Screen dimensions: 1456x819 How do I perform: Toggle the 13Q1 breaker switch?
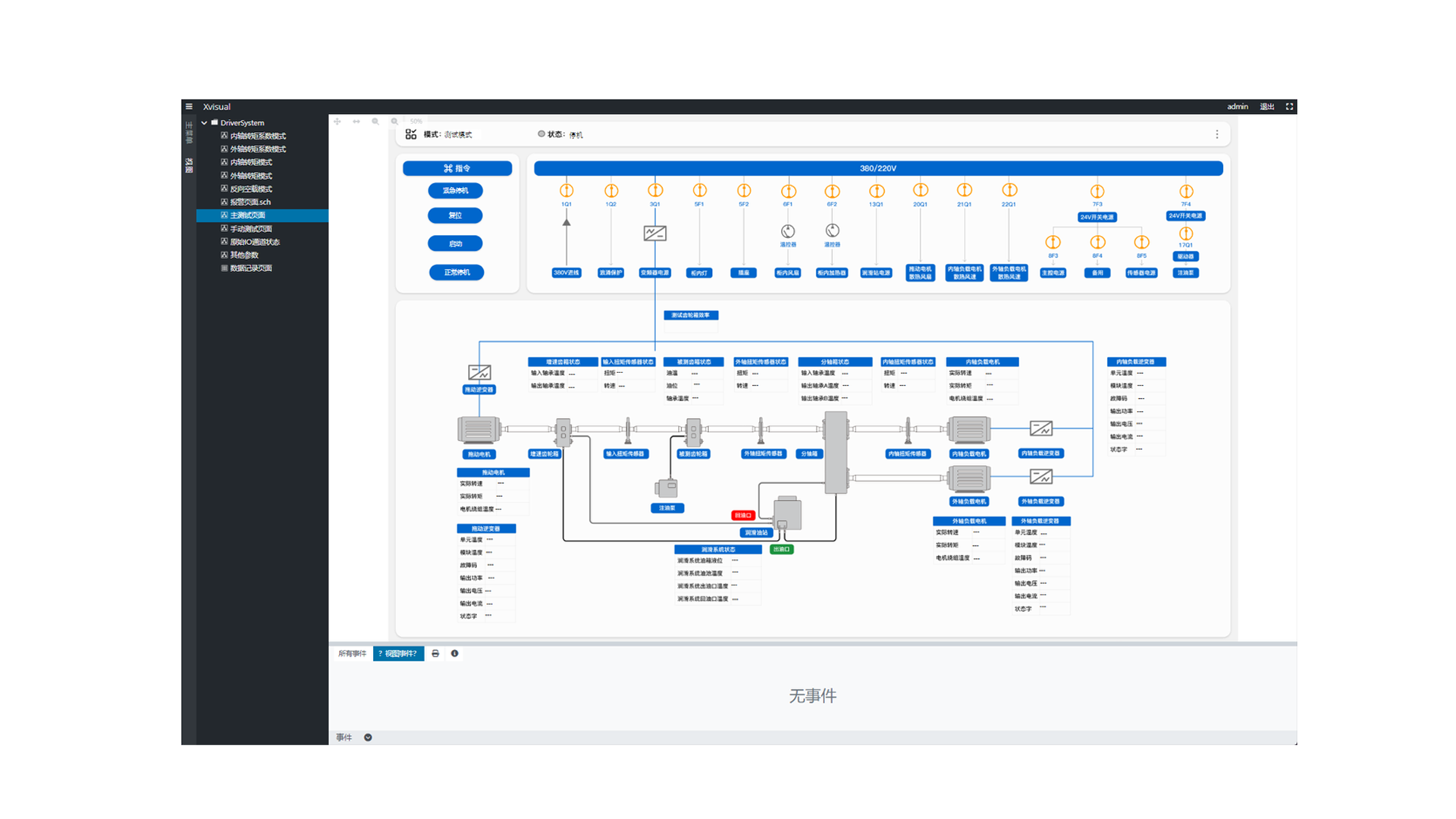[877, 191]
